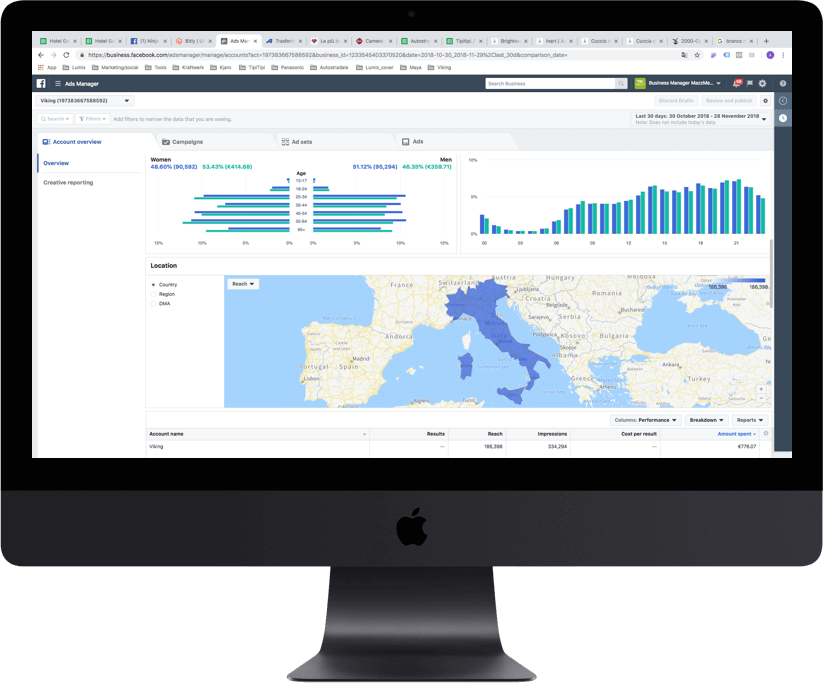
Task: Click the Search Business input field
Action: pos(545,84)
